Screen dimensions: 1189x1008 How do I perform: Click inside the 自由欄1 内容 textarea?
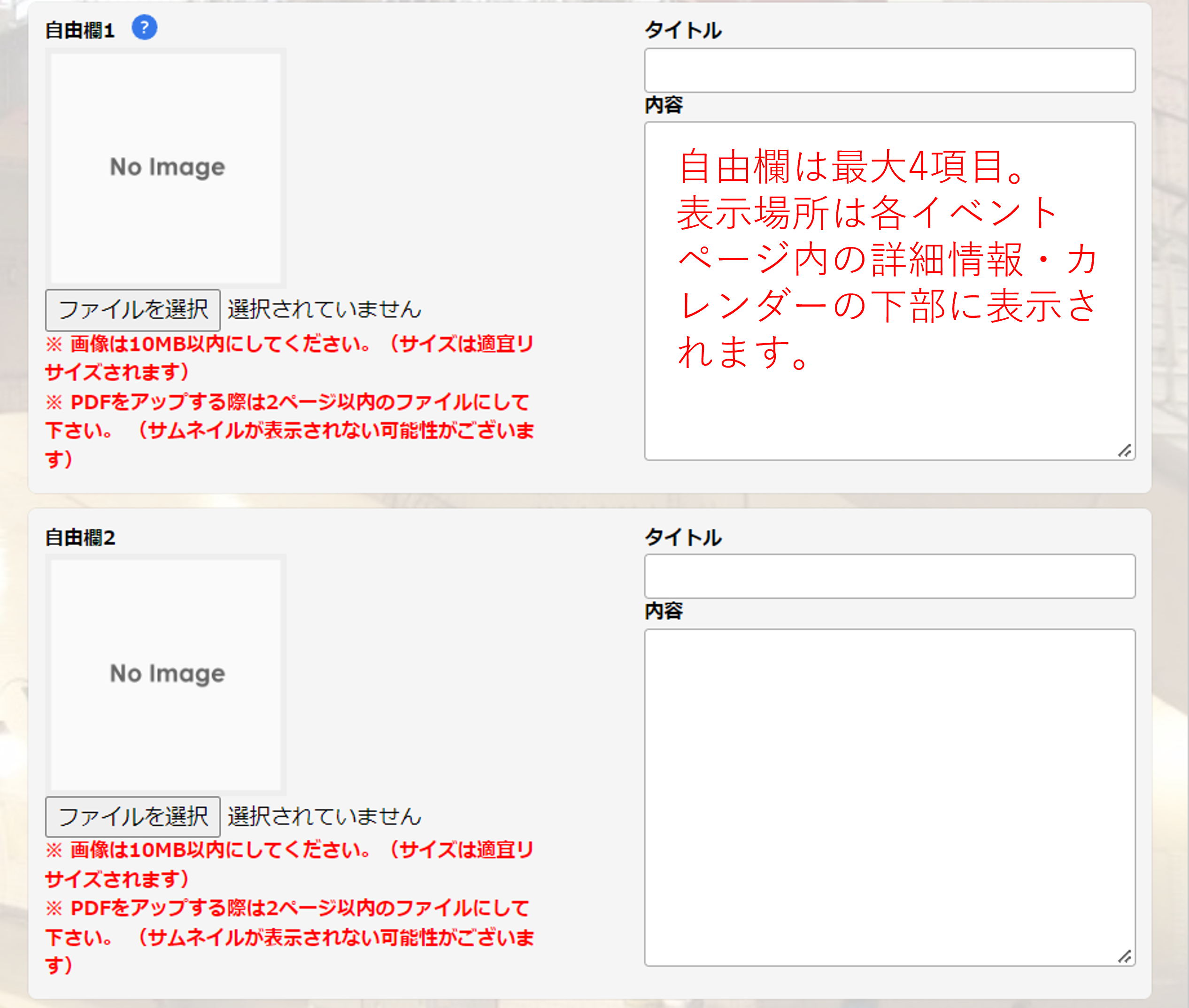pos(889,411)
